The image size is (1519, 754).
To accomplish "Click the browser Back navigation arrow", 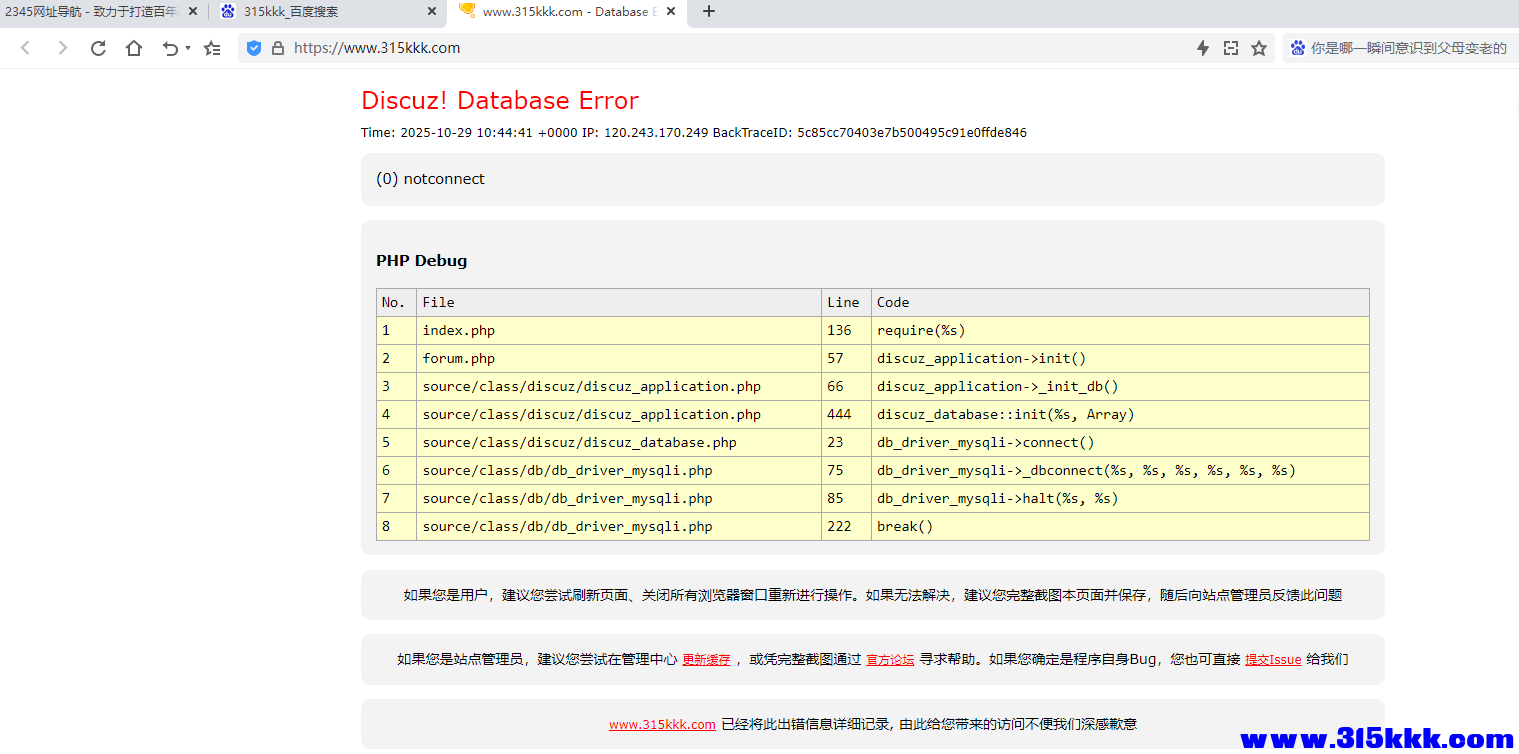I will click(24, 47).
